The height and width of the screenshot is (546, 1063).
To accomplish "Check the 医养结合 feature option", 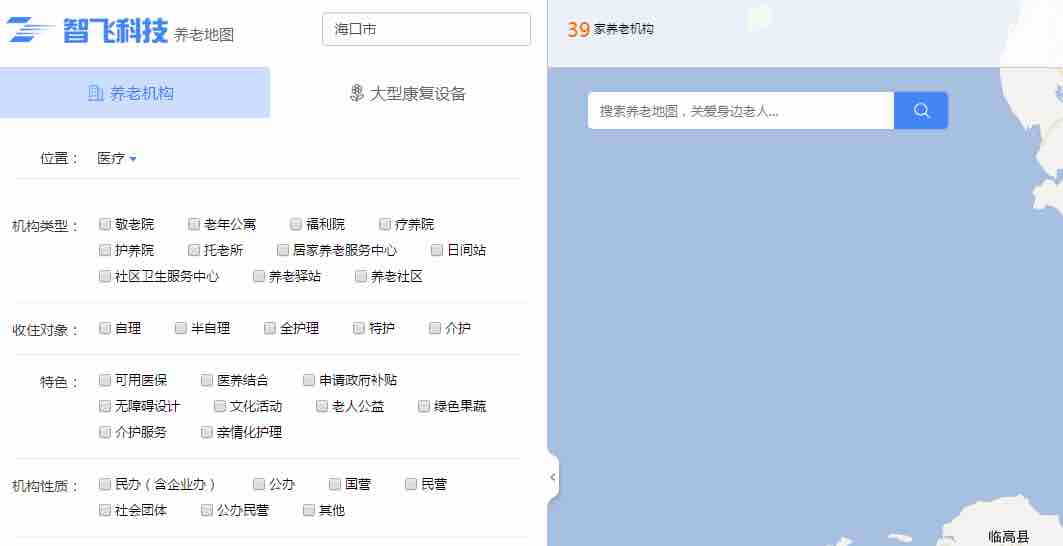I will coord(207,380).
